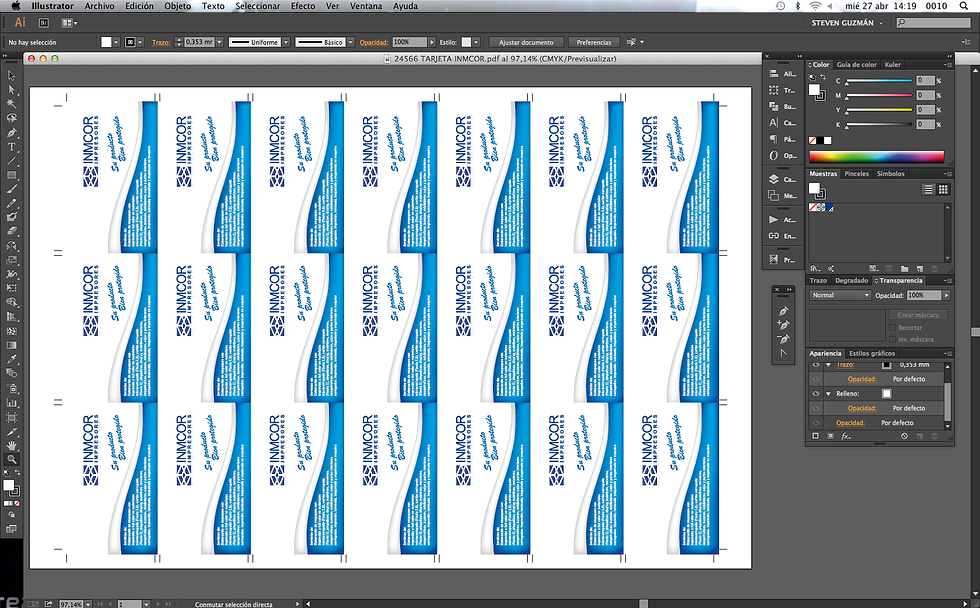Choose Add Anchor Point tool in floating panel
980x608 pixels.
pyautogui.click(x=783, y=324)
